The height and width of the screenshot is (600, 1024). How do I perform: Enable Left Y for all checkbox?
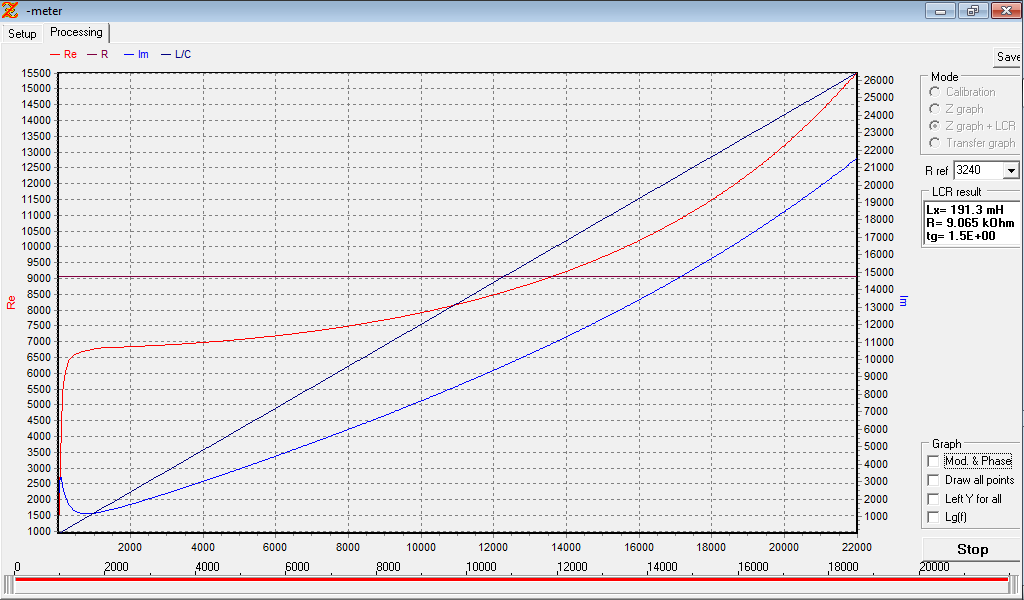(x=933, y=499)
